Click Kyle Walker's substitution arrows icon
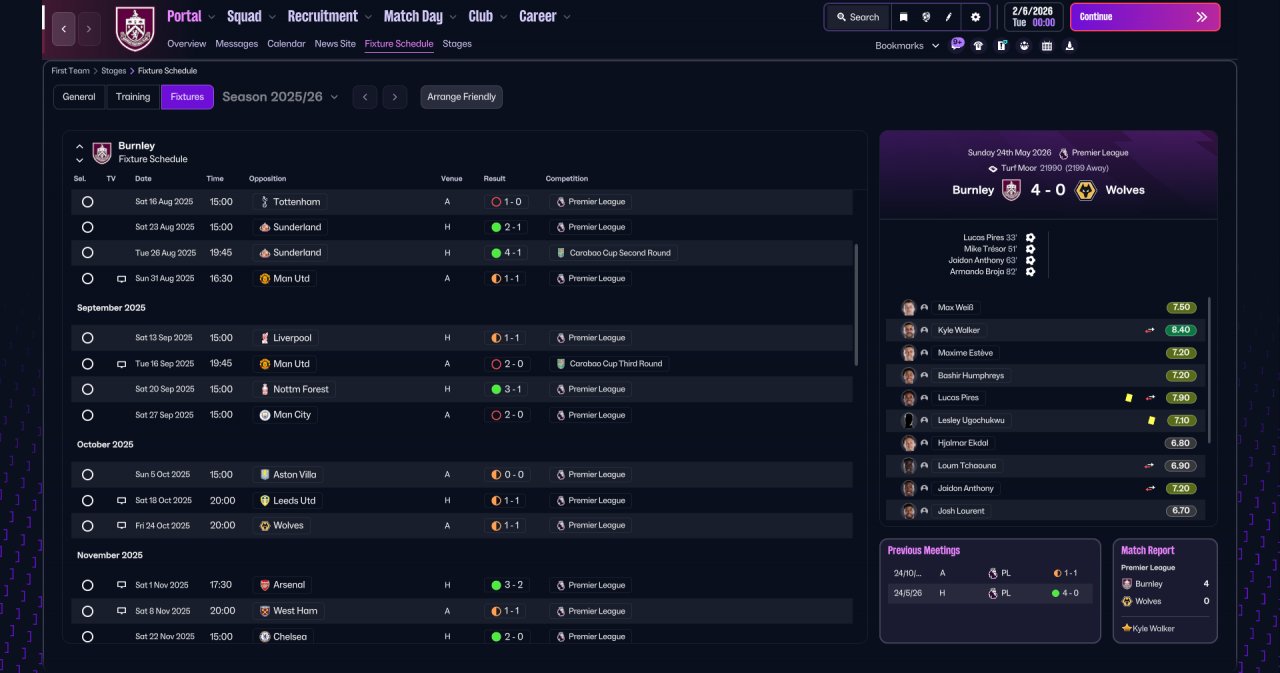This screenshot has height=673, width=1280. point(1150,330)
